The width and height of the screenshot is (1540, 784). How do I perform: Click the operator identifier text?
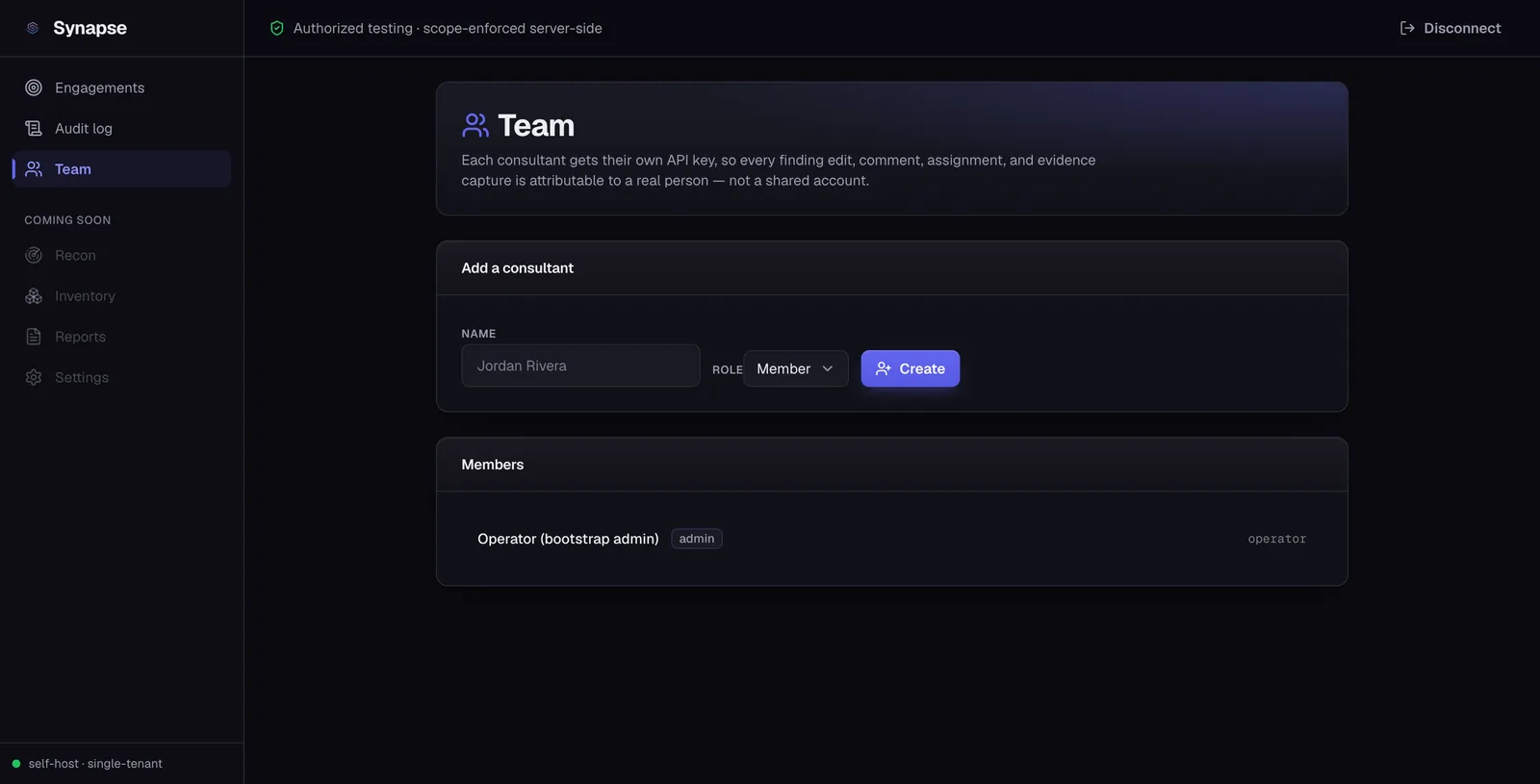click(1276, 539)
